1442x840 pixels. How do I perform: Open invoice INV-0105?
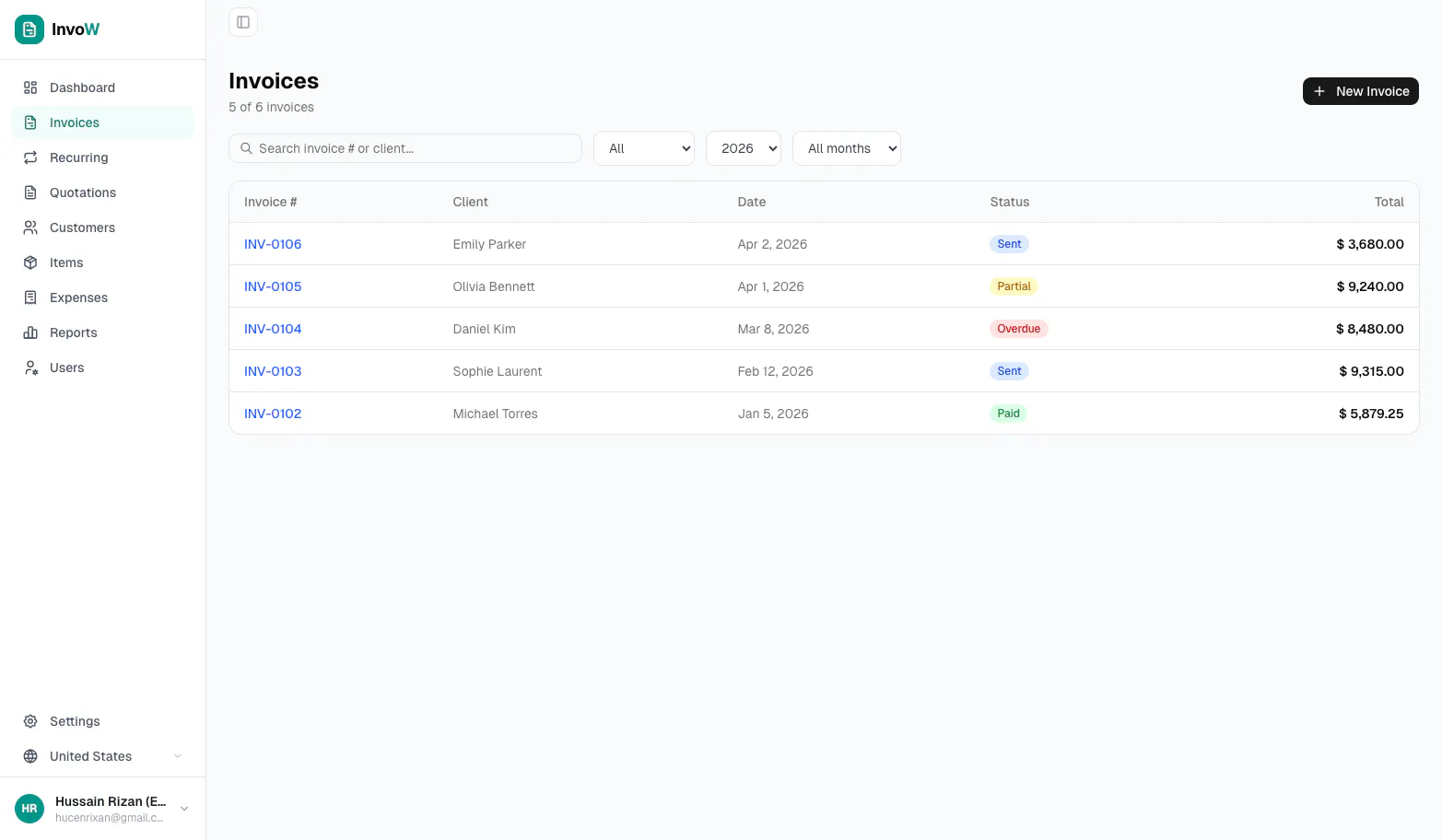point(273,286)
